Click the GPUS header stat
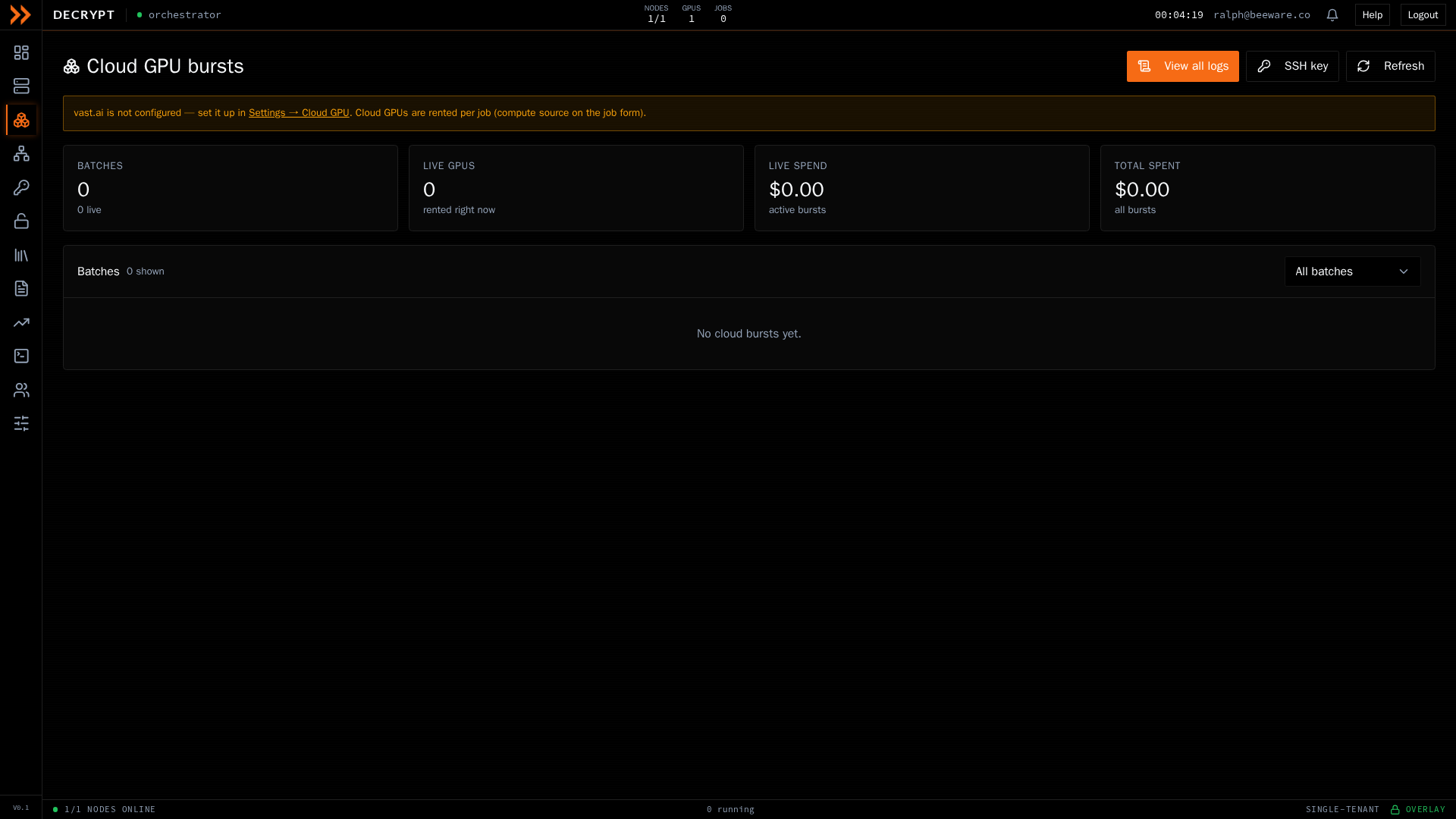Image resolution: width=1456 pixels, height=819 pixels. [x=691, y=14]
